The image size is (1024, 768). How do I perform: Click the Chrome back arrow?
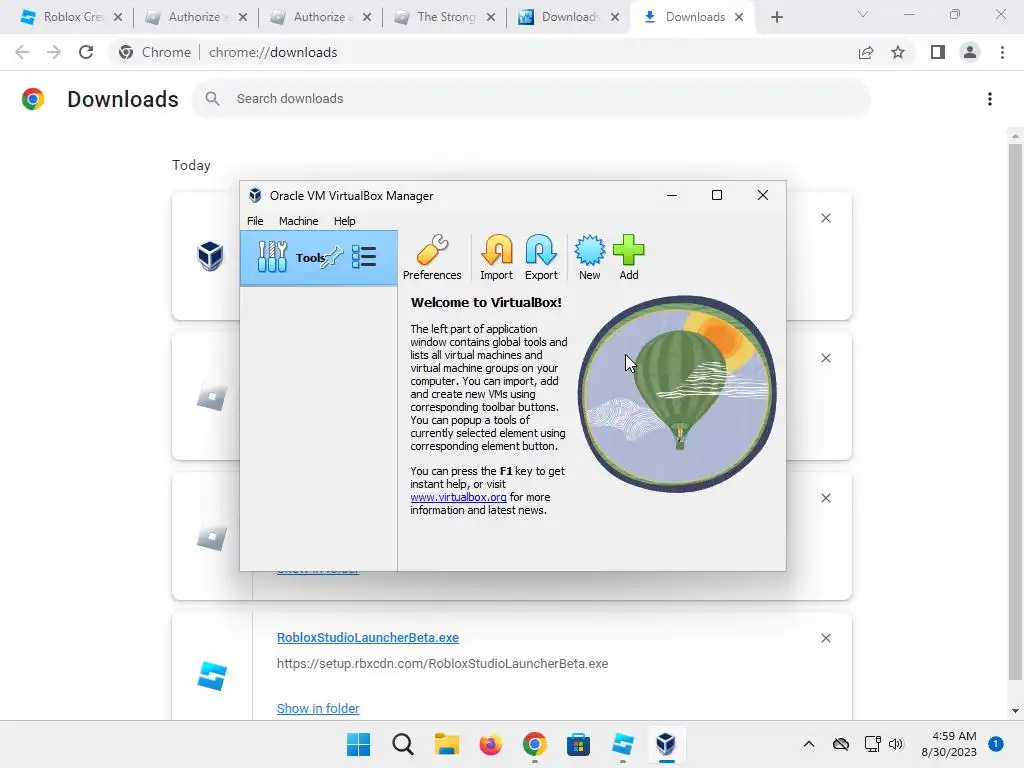(x=22, y=52)
